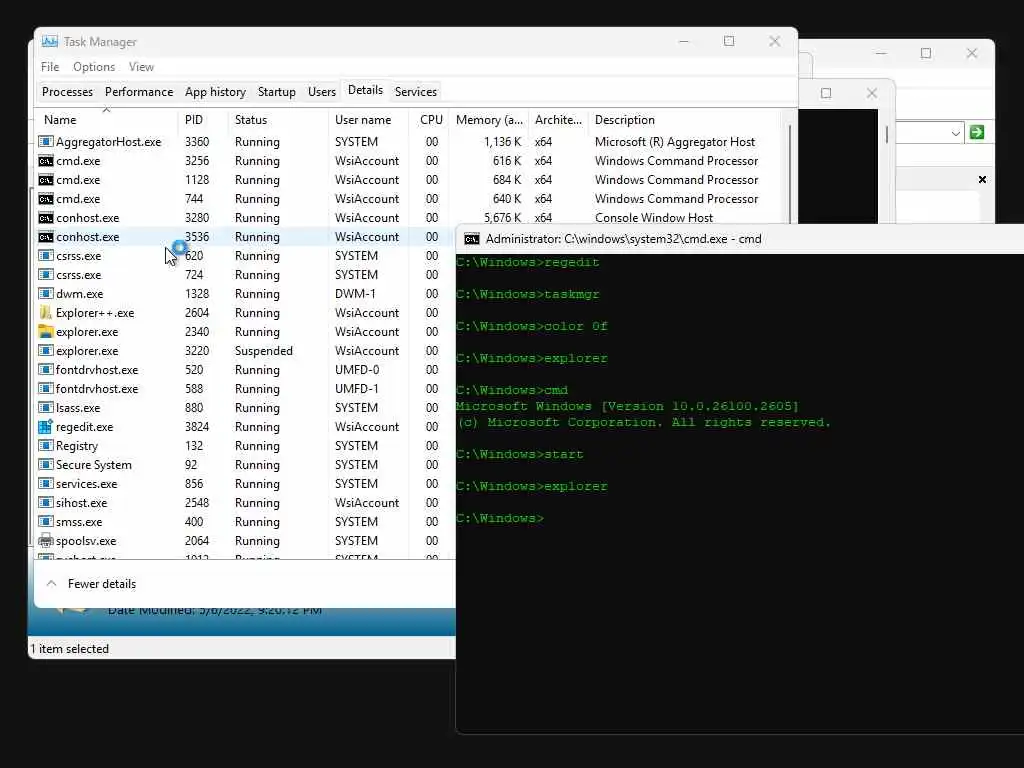Sort by the User name column header
The width and height of the screenshot is (1024, 768).
click(368, 120)
